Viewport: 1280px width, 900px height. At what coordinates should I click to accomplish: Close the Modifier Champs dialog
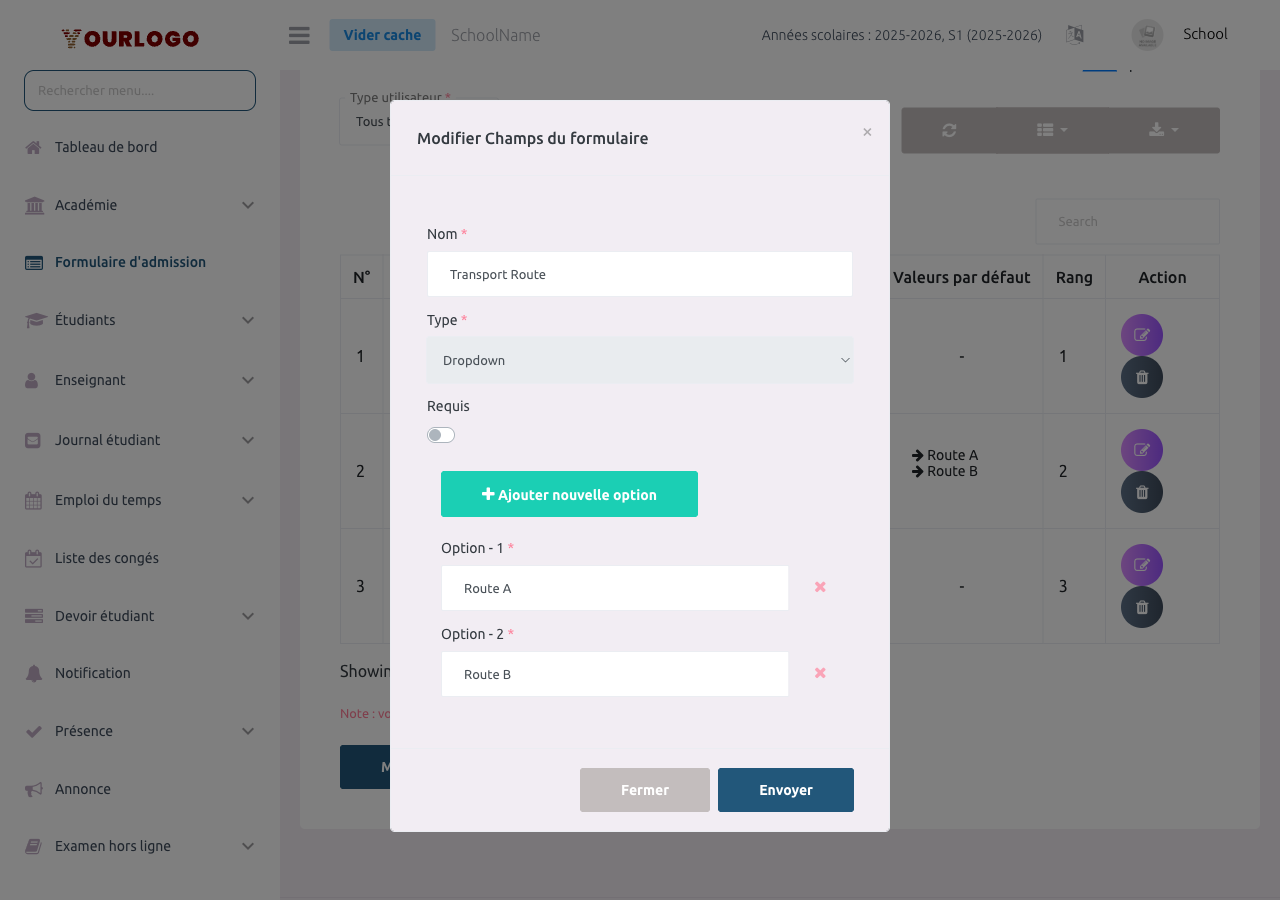867,131
